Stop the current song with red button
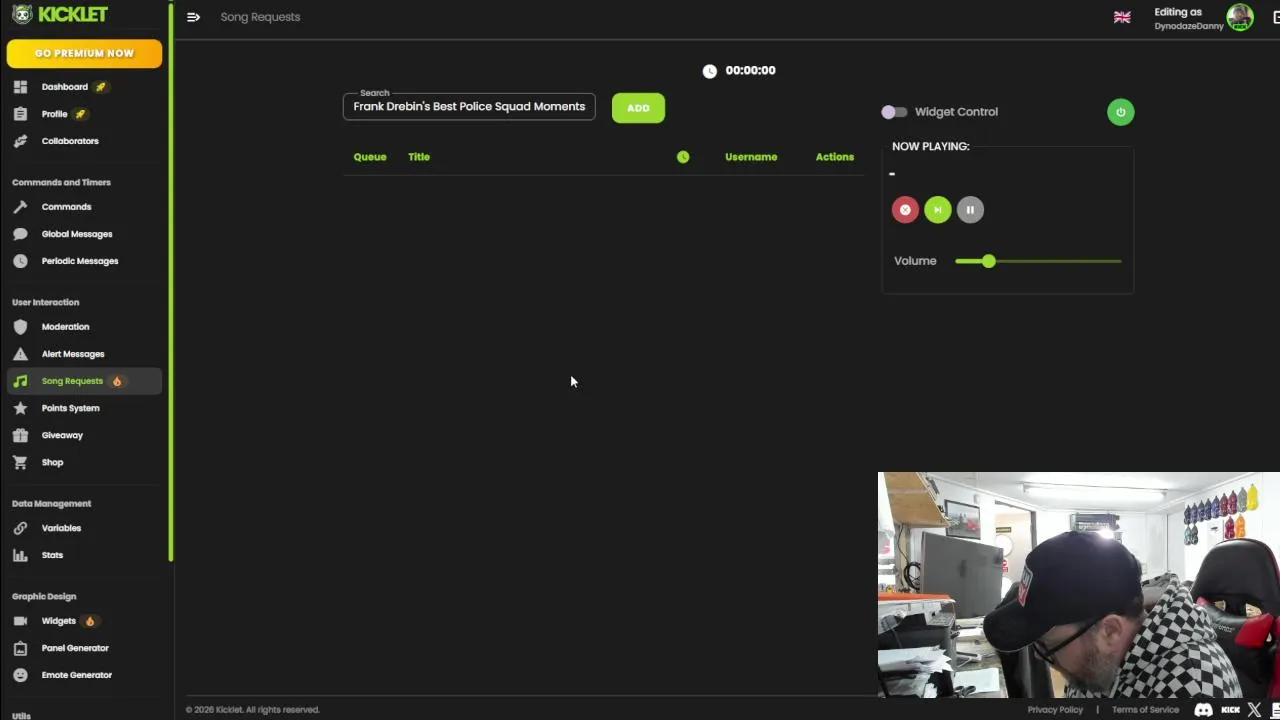This screenshot has width=1280, height=720. [905, 210]
